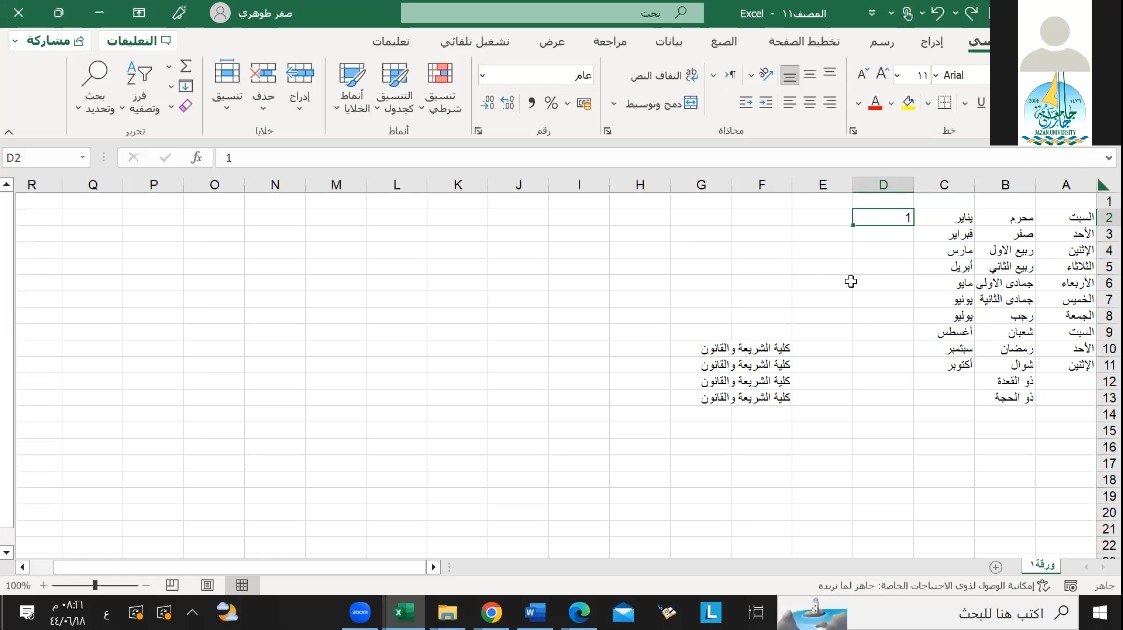The image size is (1123, 630).
Task: Click the Sort and Filter icon
Action: pyautogui.click(x=139, y=74)
